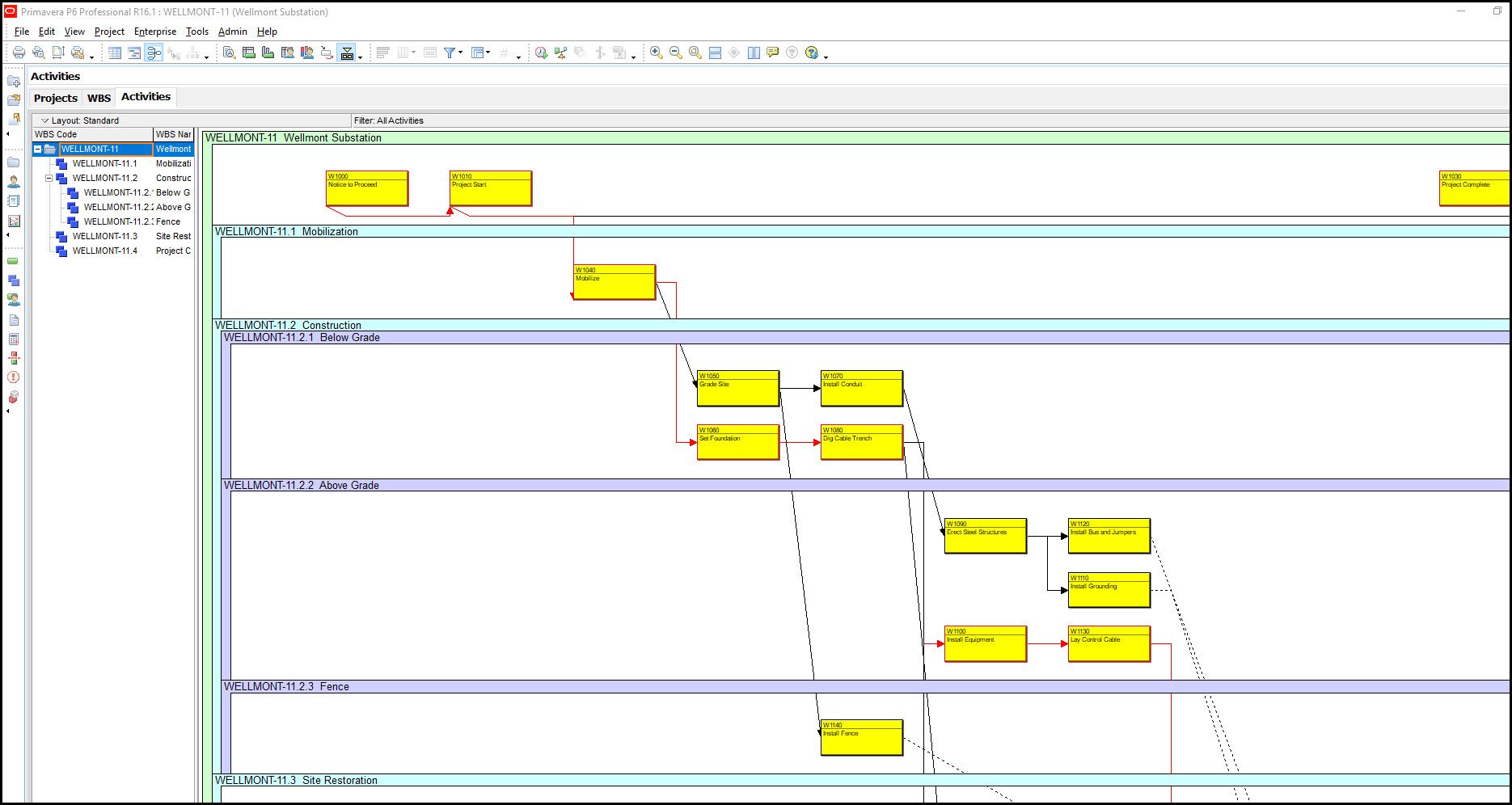Screen dimensions: 1512x805
Task: Click the Trace Logic toolbar icon
Action: (327, 53)
